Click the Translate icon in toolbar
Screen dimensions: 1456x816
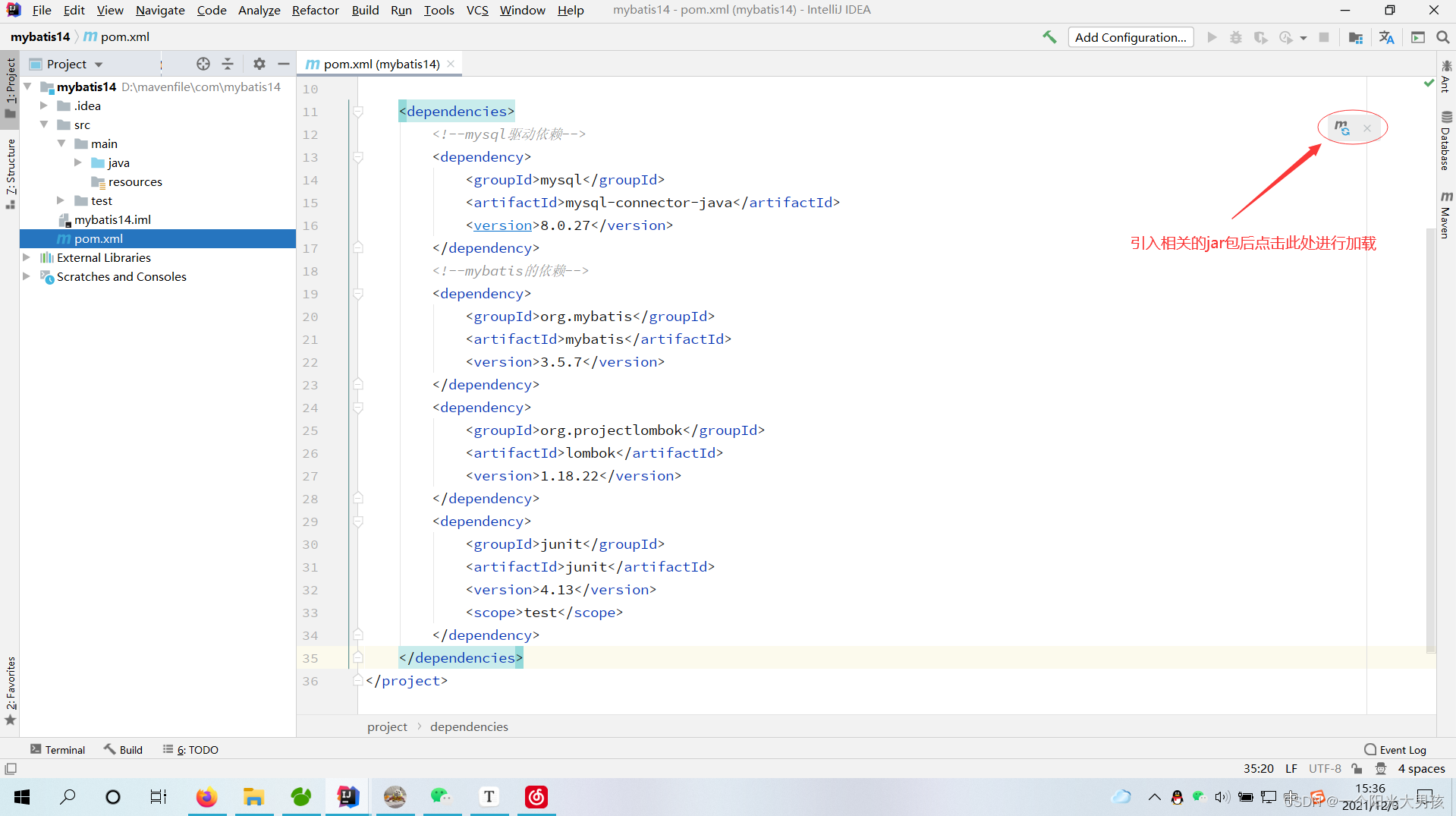1386,37
